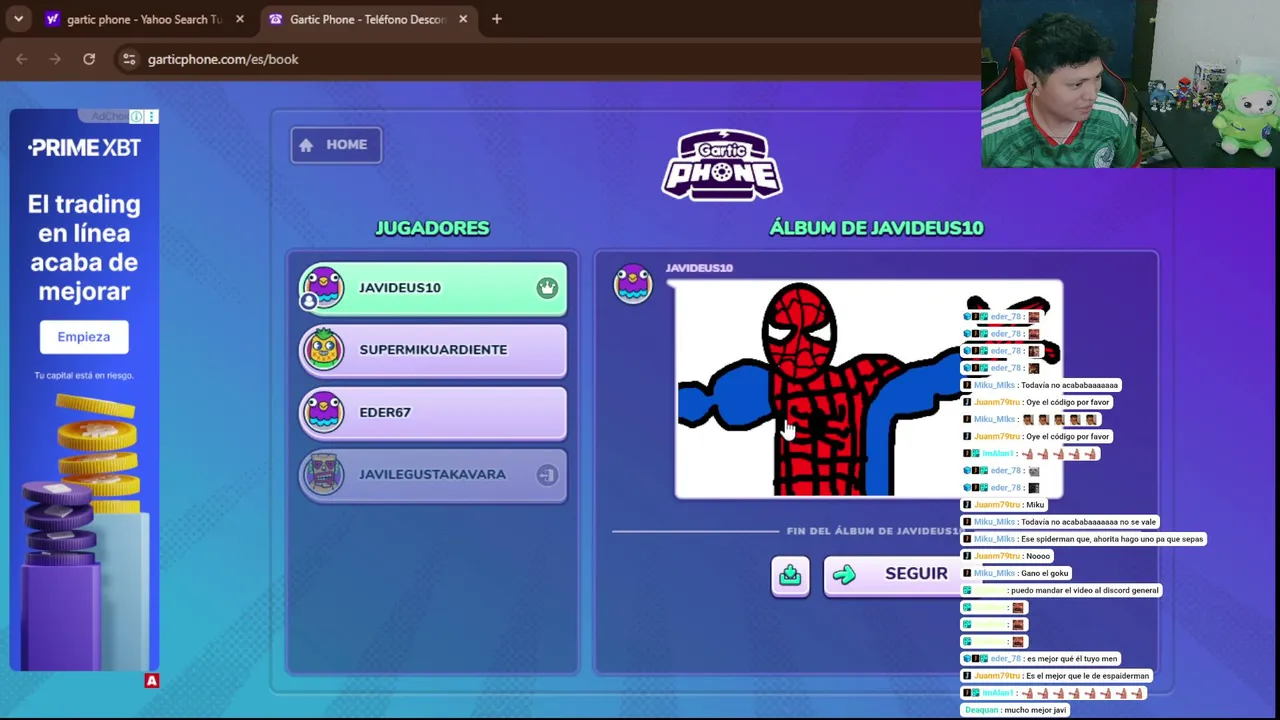The height and width of the screenshot is (720, 1280).
Task: View site information icon beside URL
Action: pos(129,59)
